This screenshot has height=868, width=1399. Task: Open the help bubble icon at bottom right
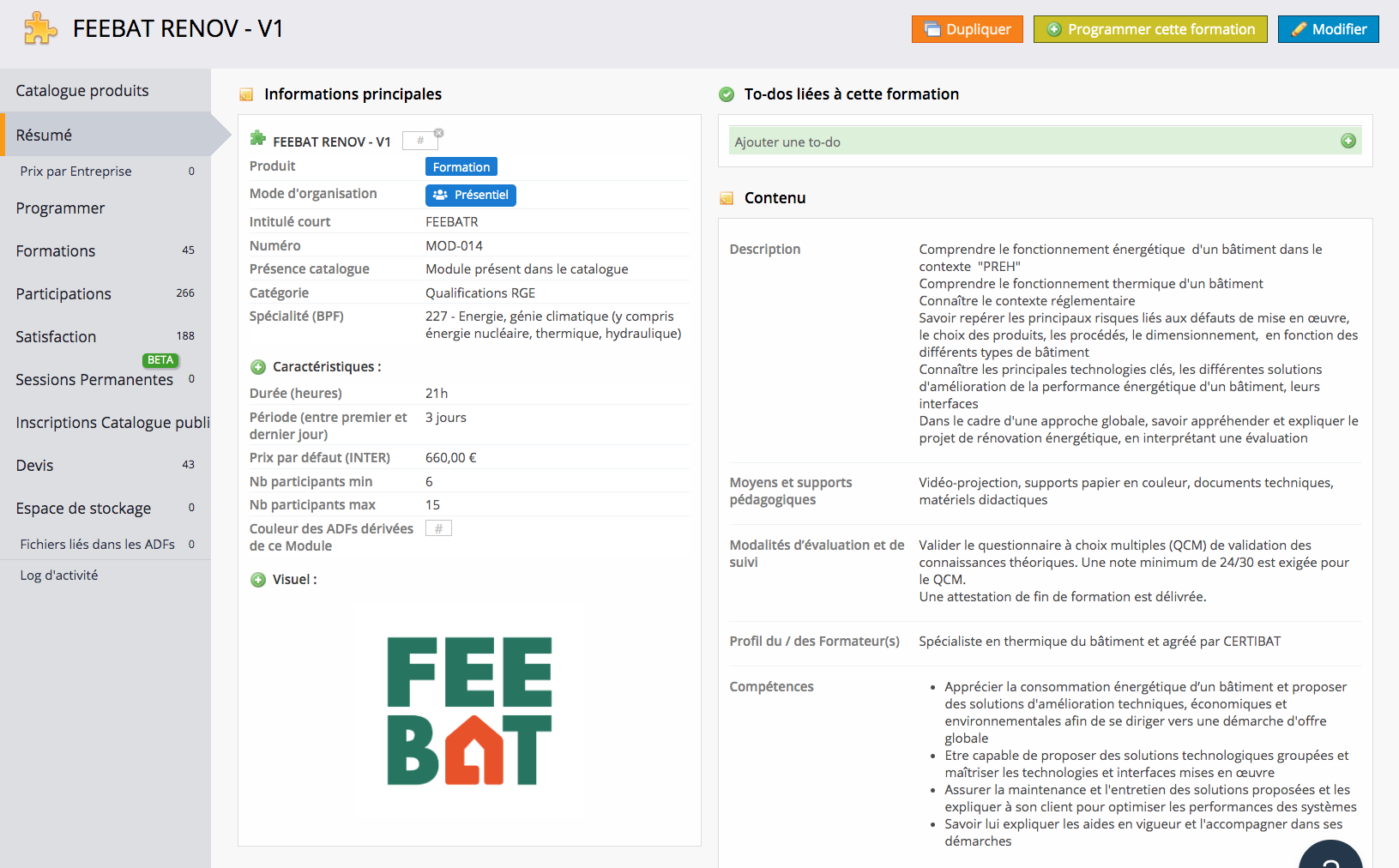coord(1330,858)
